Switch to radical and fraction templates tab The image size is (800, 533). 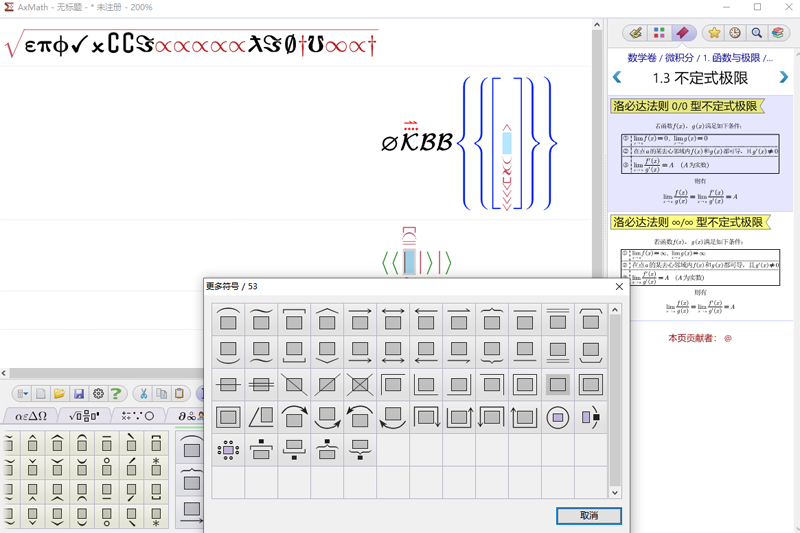(x=85, y=416)
